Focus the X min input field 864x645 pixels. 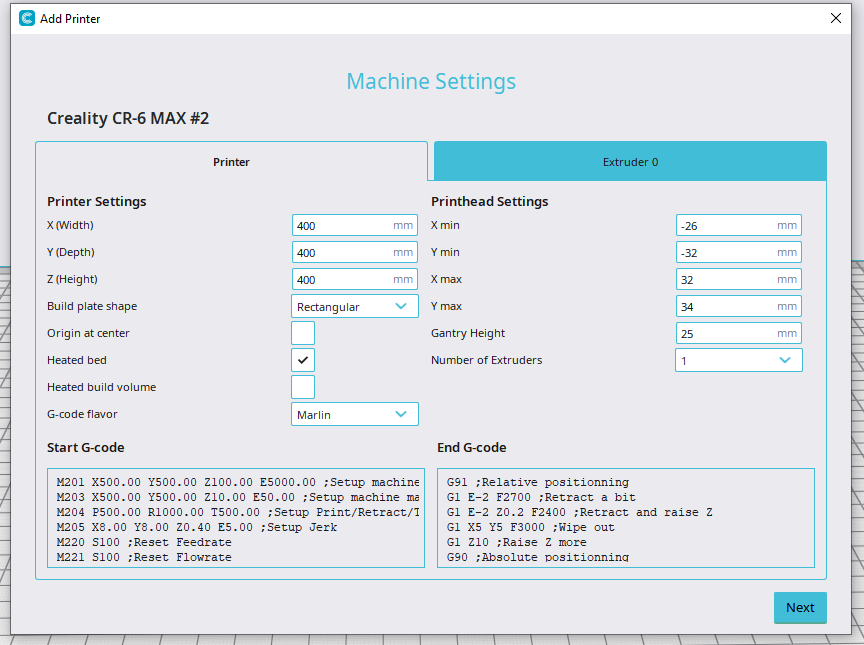pyautogui.click(x=738, y=225)
